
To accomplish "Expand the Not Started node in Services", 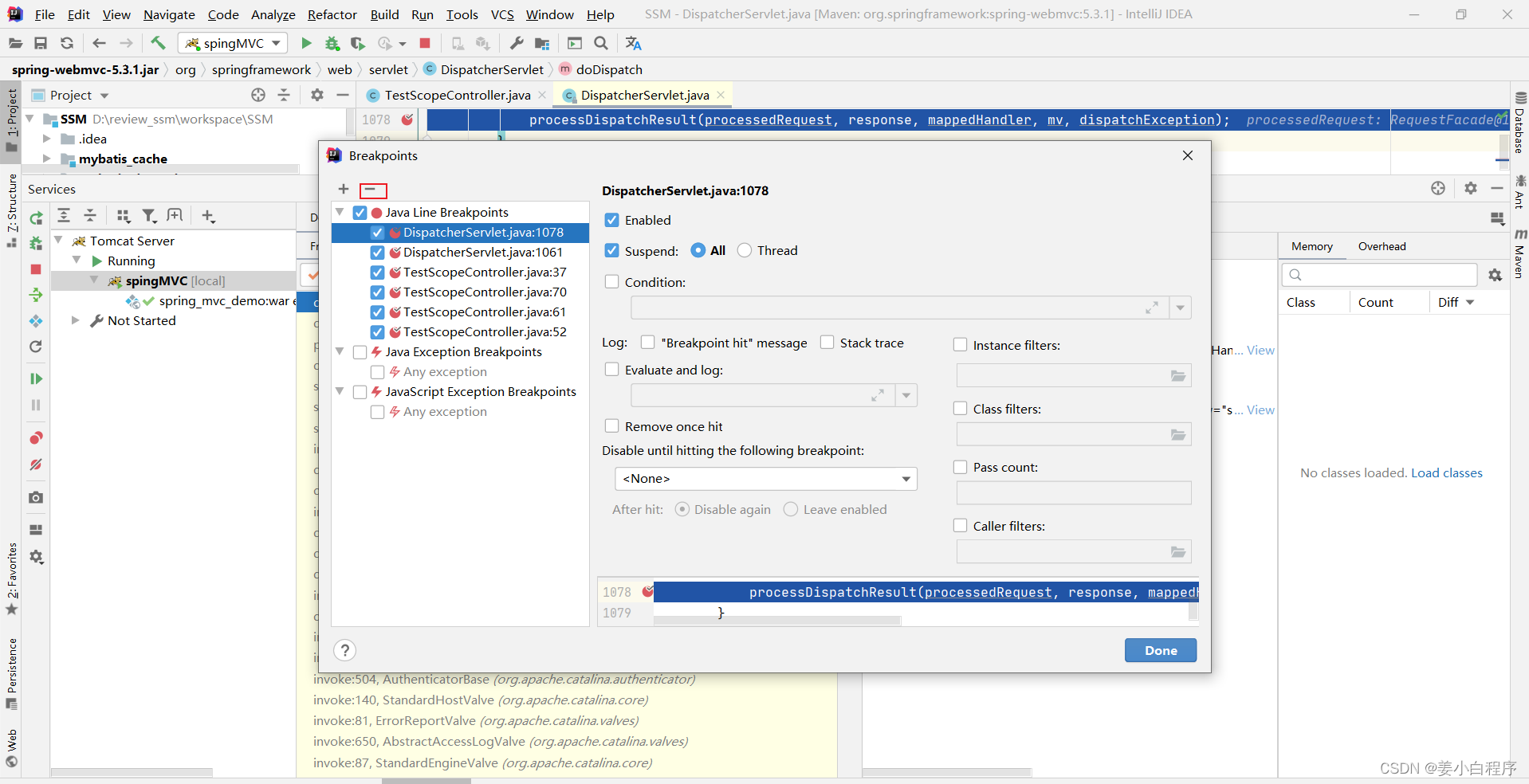I will click(x=76, y=320).
